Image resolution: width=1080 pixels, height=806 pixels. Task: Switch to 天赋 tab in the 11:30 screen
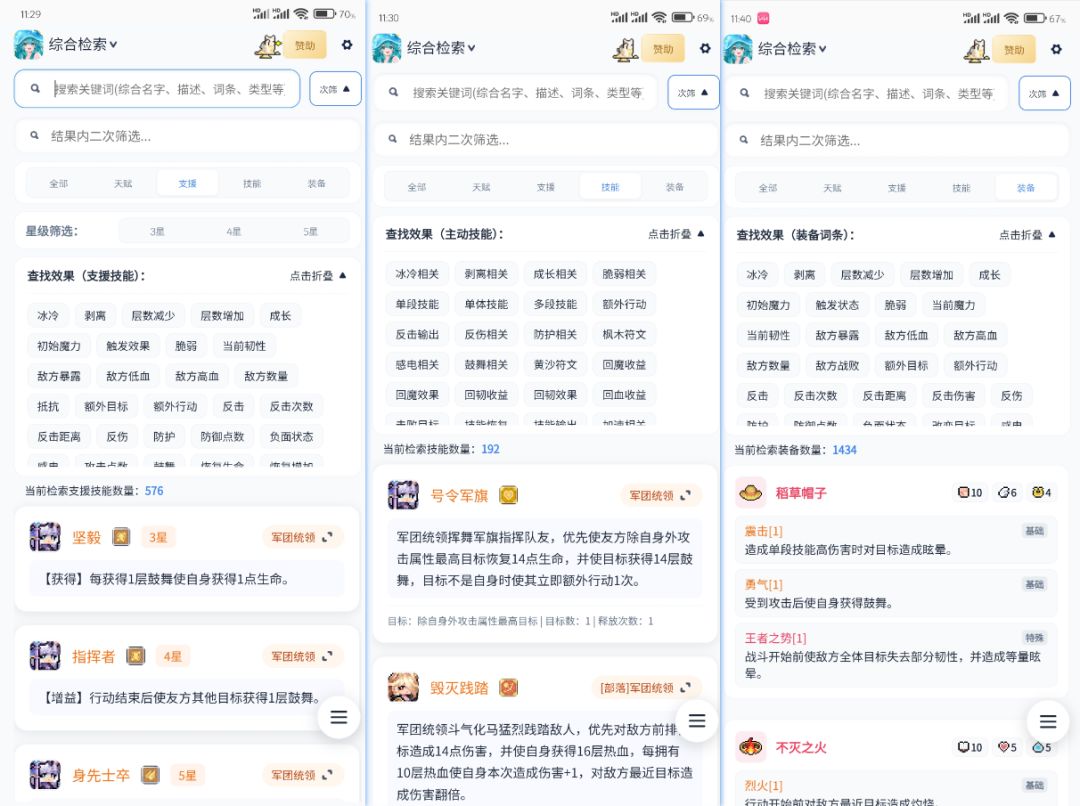(x=481, y=187)
